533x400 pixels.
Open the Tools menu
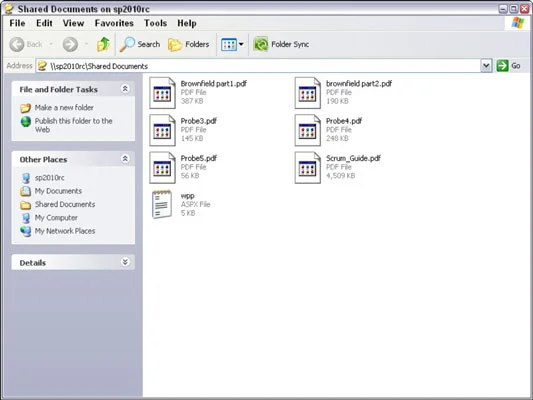155,23
